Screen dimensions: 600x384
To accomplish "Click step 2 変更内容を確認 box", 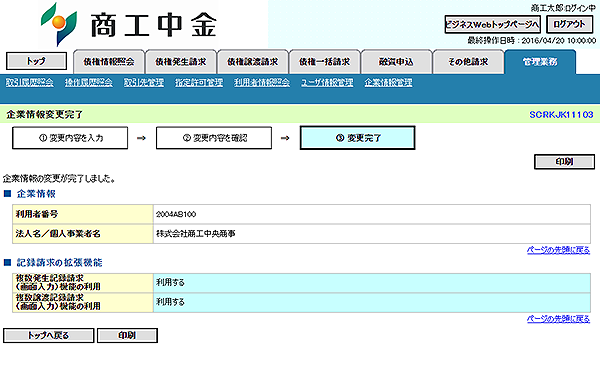I will click(214, 138).
